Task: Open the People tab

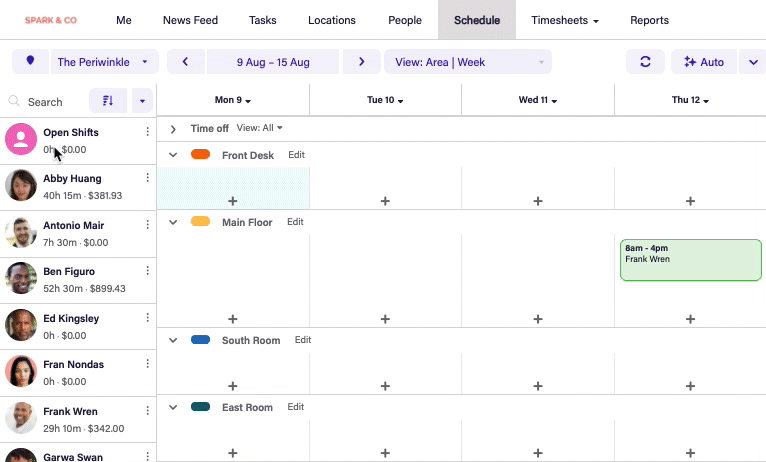Action: (x=405, y=20)
